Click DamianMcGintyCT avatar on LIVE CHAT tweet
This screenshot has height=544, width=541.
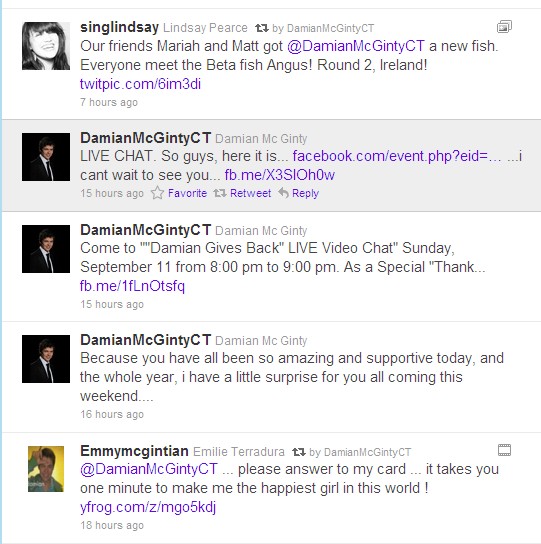pyautogui.click(x=46, y=157)
